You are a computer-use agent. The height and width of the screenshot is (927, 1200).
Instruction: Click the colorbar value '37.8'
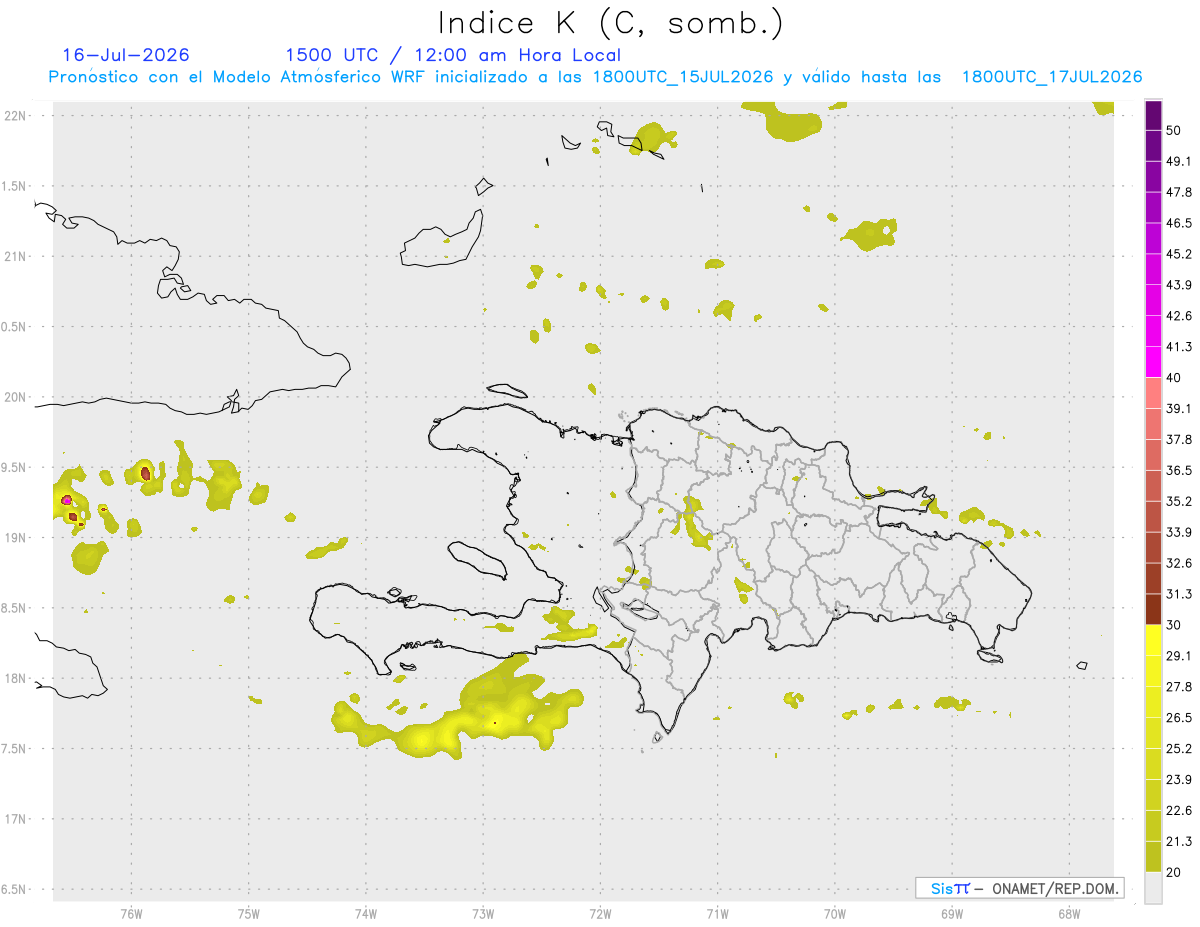[x=1179, y=440]
